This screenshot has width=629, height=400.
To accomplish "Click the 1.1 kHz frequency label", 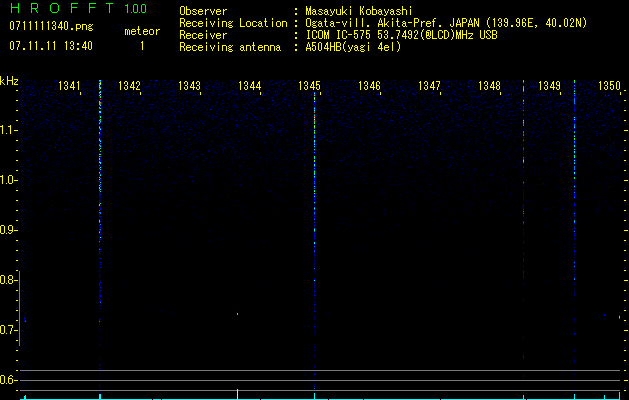I will [x=7, y=130].
